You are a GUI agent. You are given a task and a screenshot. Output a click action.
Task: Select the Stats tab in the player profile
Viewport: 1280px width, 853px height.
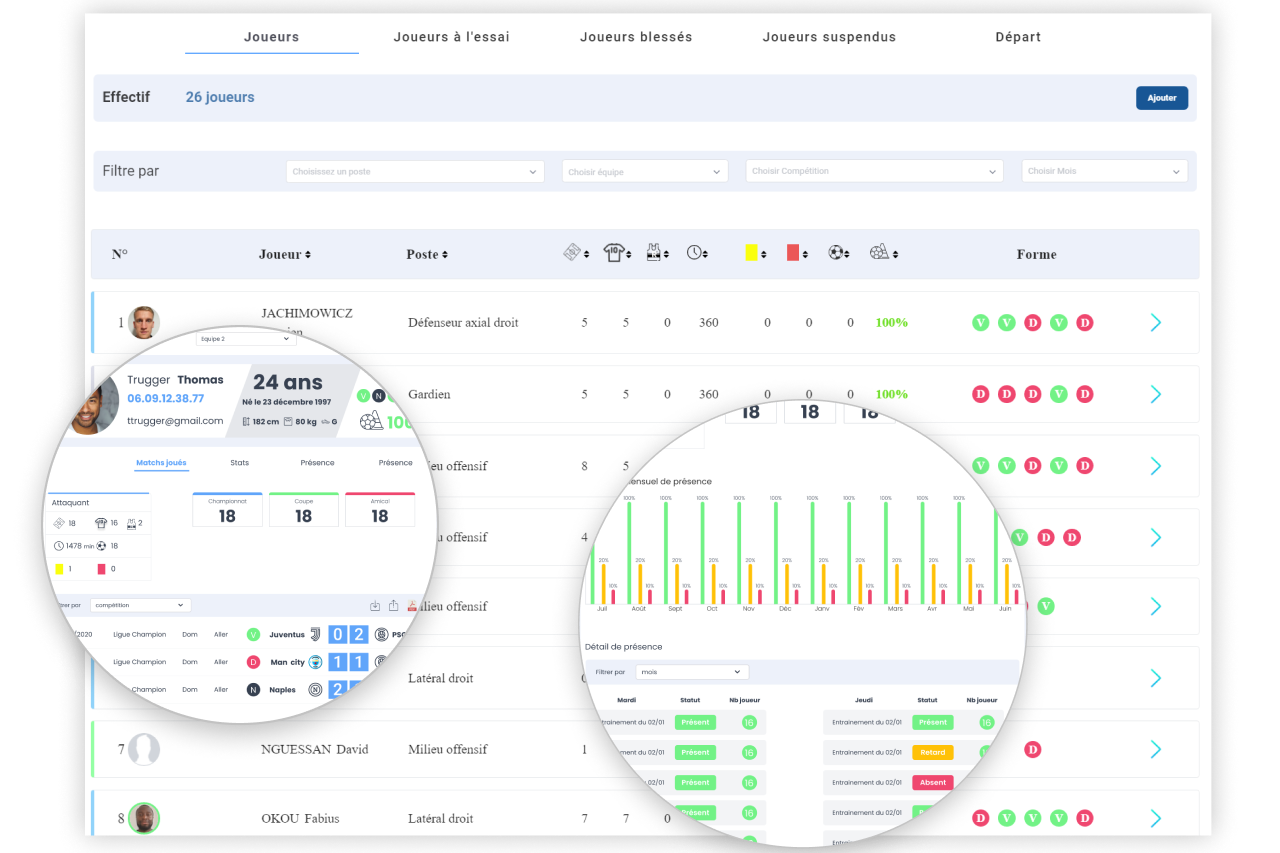[x=239, y=463]
